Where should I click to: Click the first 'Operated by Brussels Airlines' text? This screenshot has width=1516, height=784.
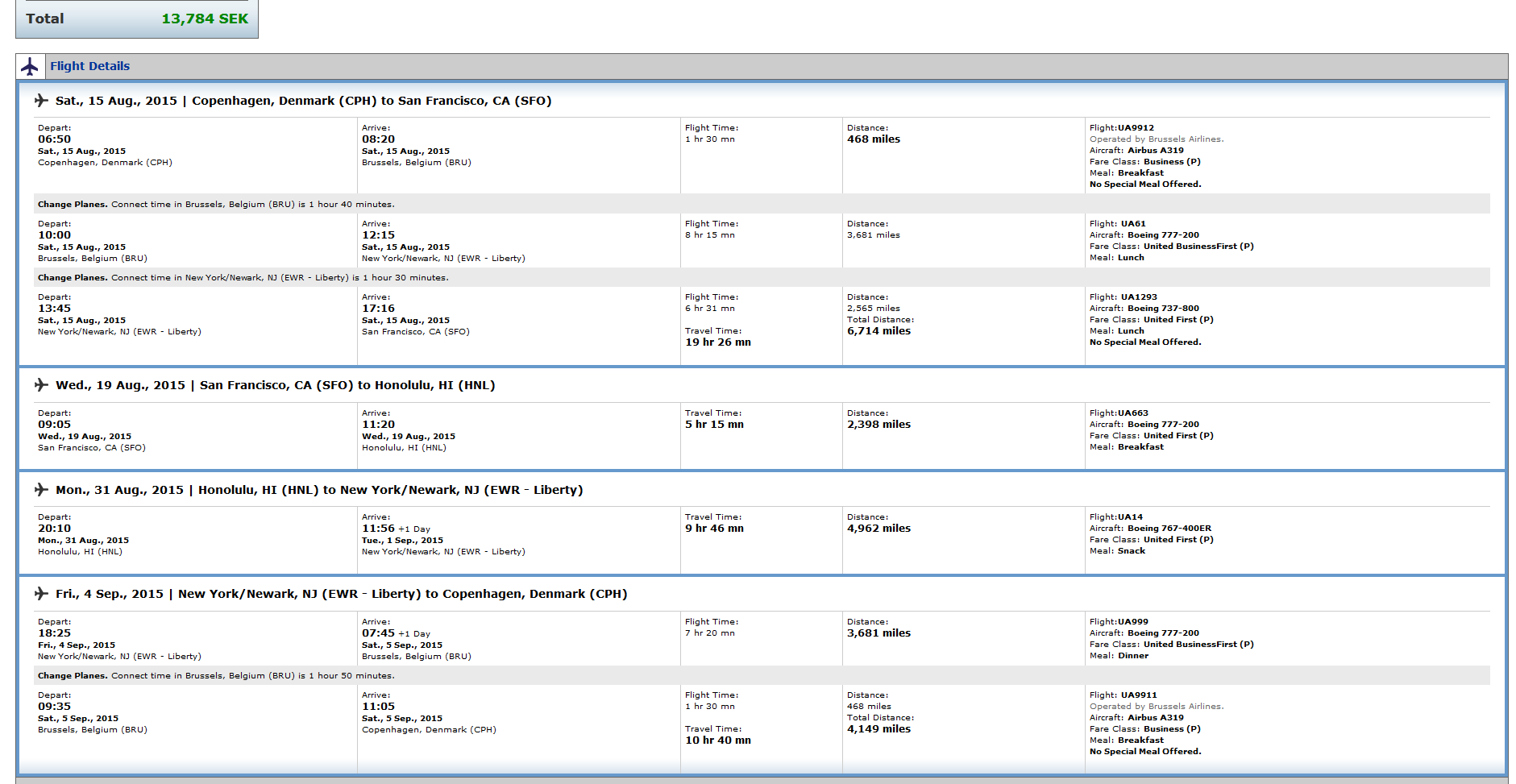(x=1156, y=139)
